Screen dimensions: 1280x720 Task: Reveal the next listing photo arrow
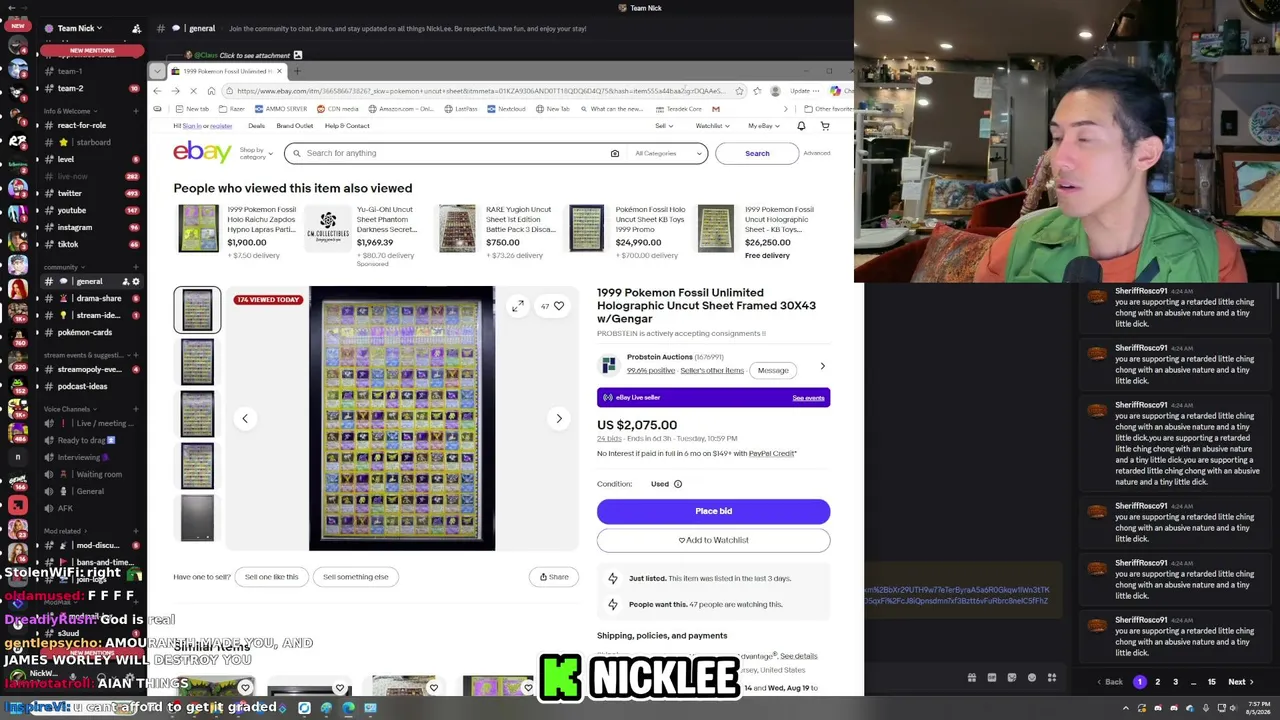click(x=559, y=419)
